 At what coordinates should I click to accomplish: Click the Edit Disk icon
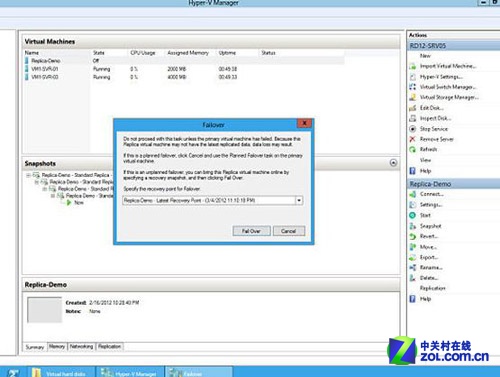413,108
